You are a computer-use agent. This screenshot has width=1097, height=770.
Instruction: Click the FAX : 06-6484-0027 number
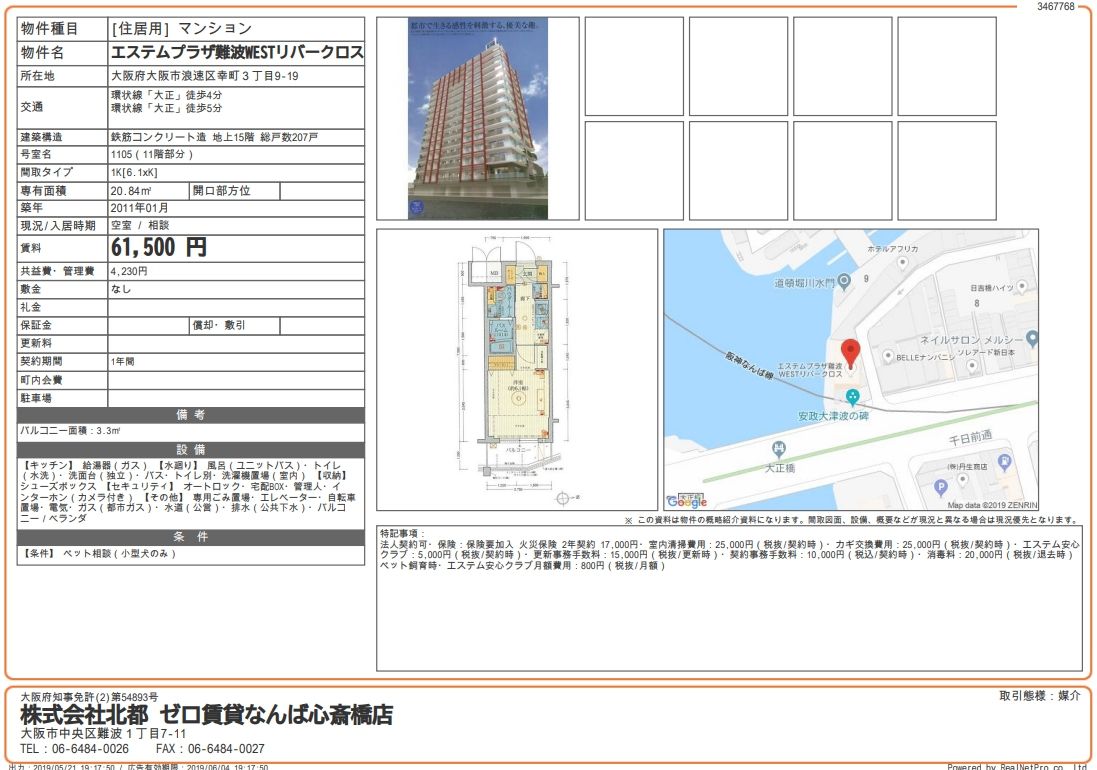tap(210, 749)
